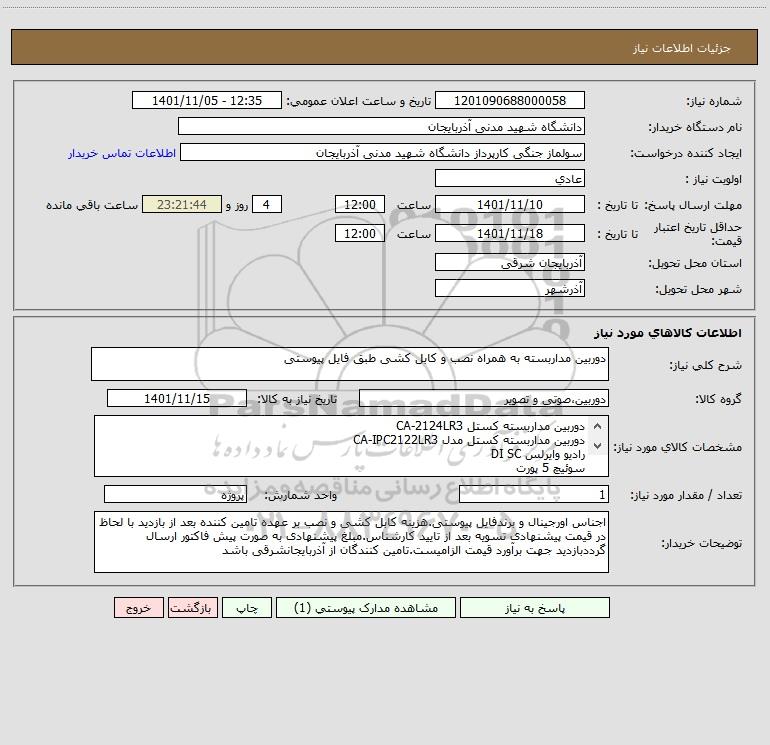Click price validity time field 12:00
The width and height of the screenshot is (770, 745).
tap(359, 234)
